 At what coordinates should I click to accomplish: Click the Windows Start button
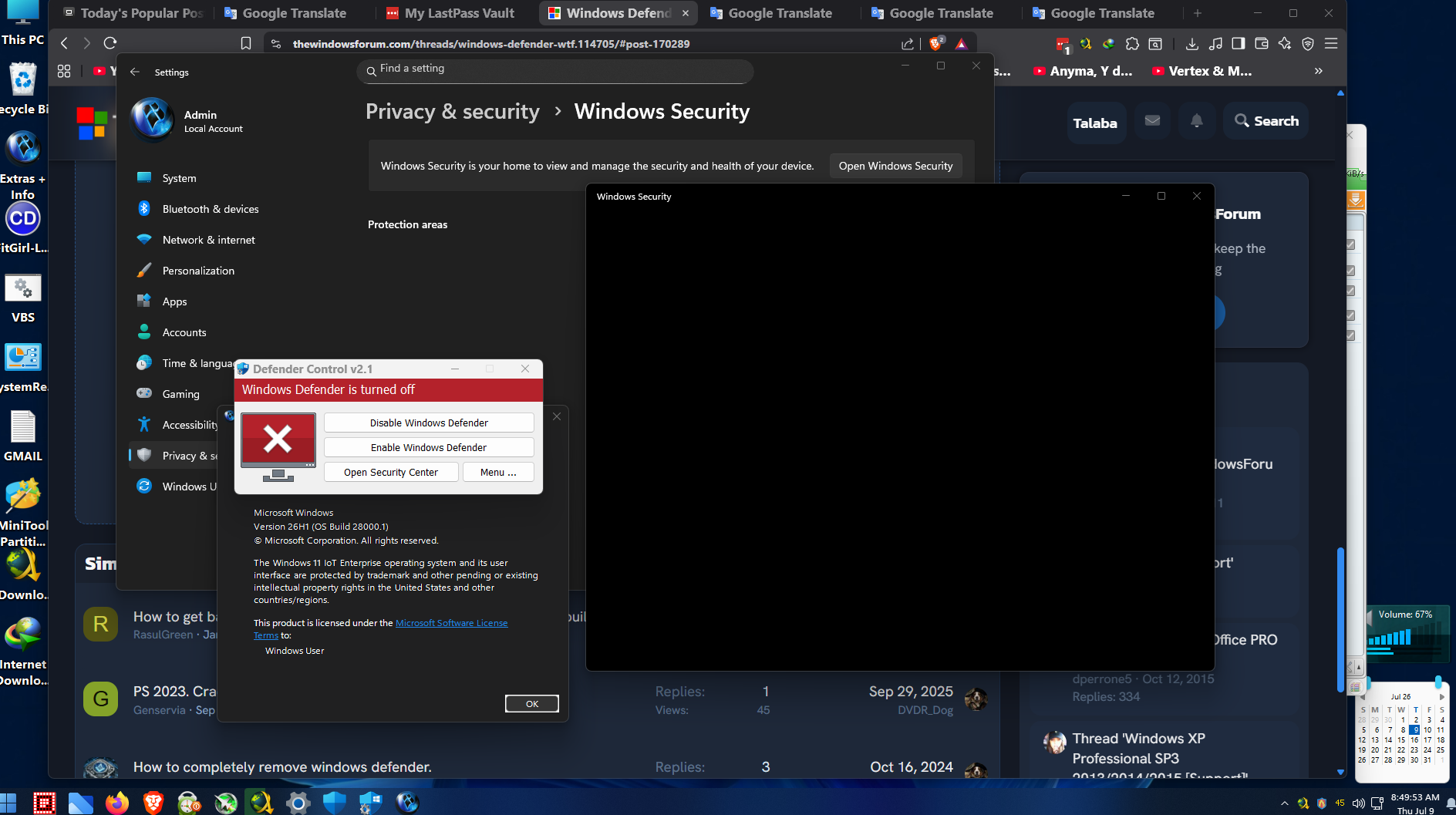(x=8, y=803)
